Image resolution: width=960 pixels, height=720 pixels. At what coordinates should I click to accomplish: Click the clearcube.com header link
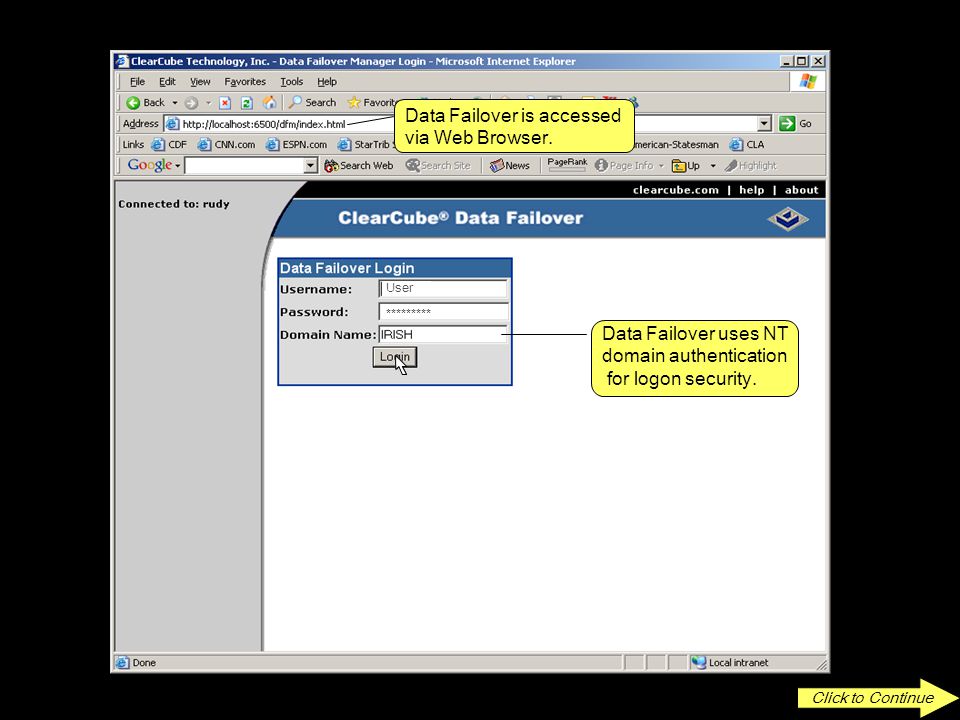(x=676, y=190)
